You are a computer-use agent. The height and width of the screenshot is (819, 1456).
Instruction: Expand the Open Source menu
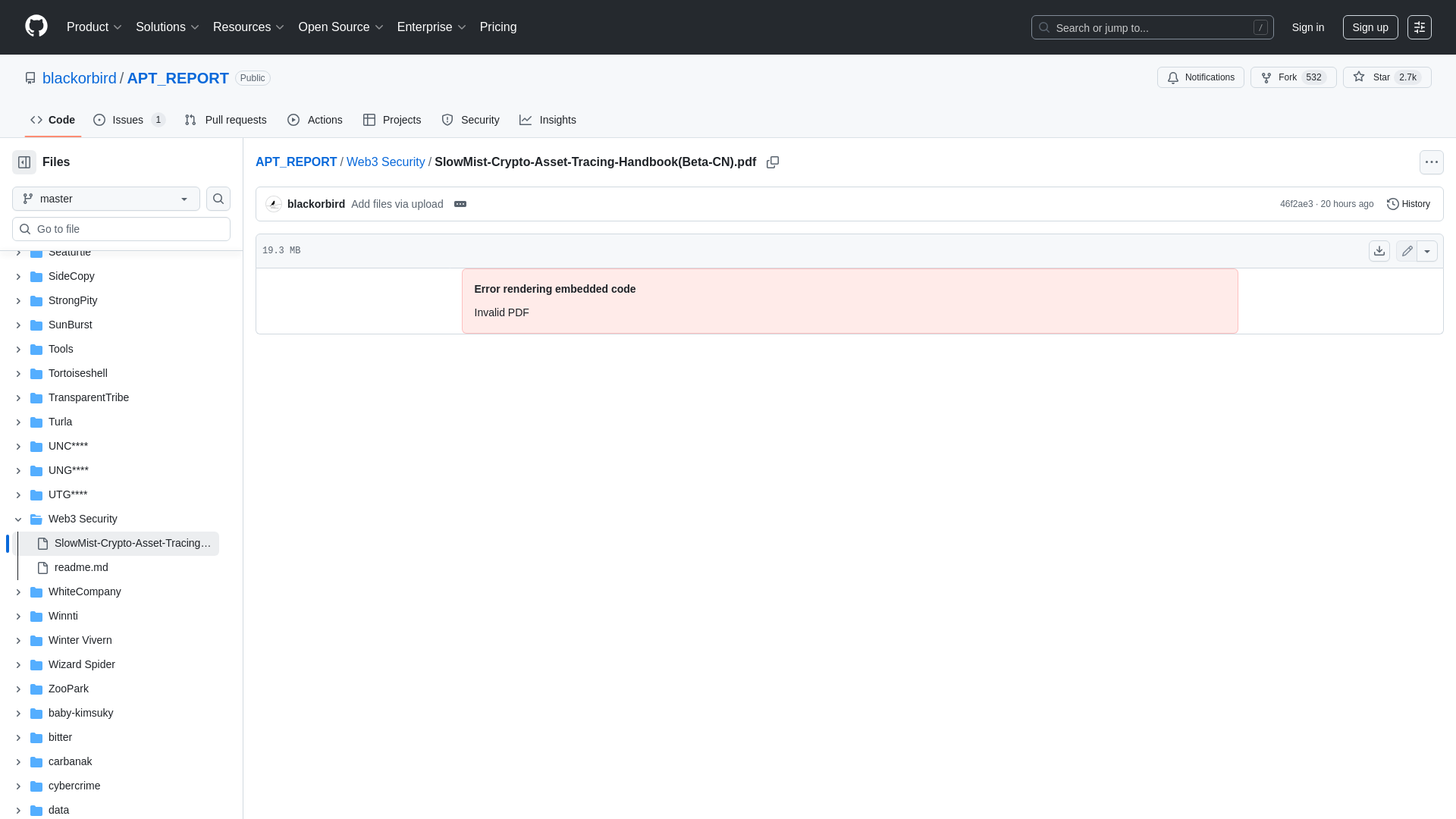click(340, 27)
